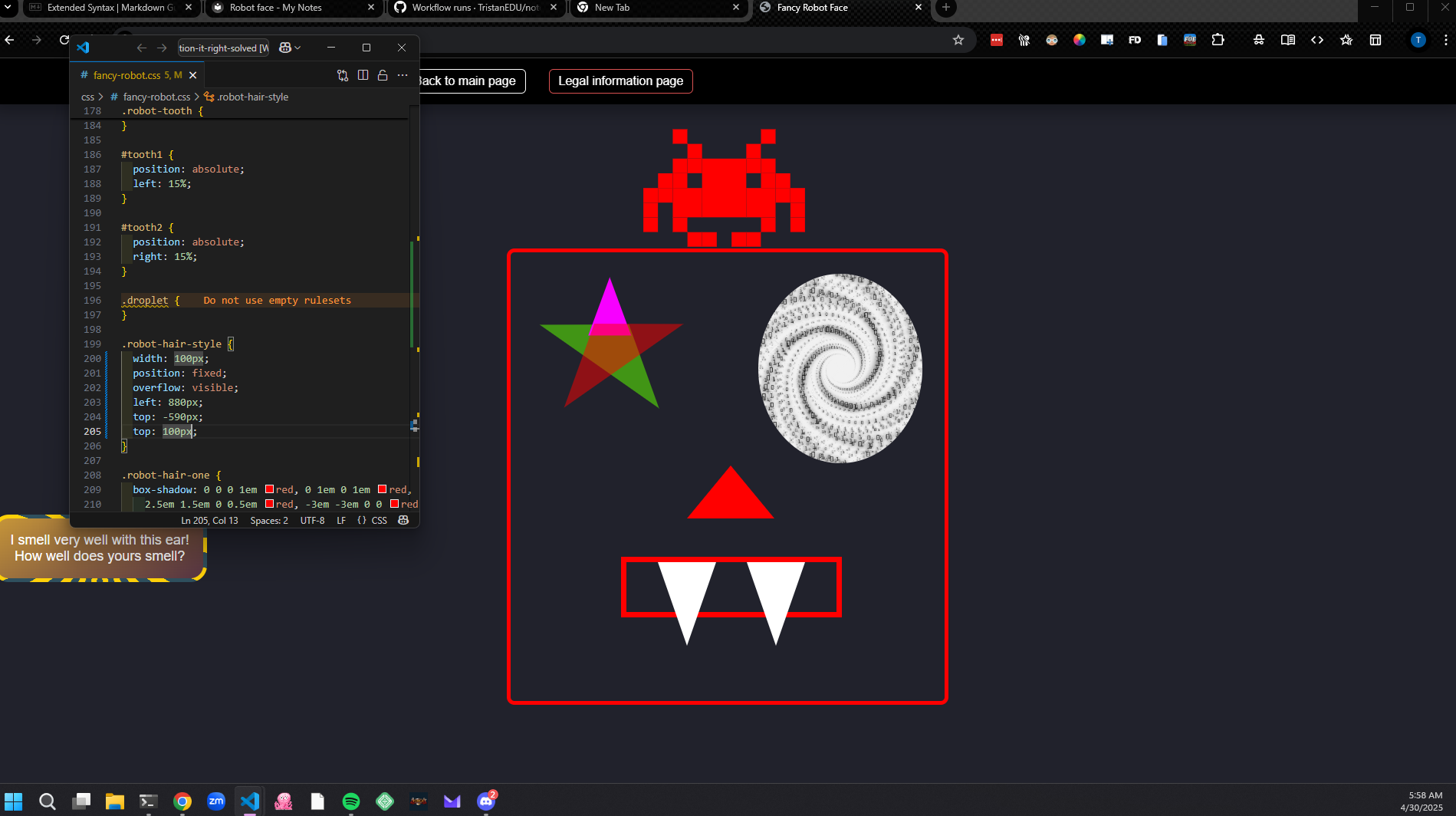Open Spotify from the taskbar

click(x=351, y=801)
